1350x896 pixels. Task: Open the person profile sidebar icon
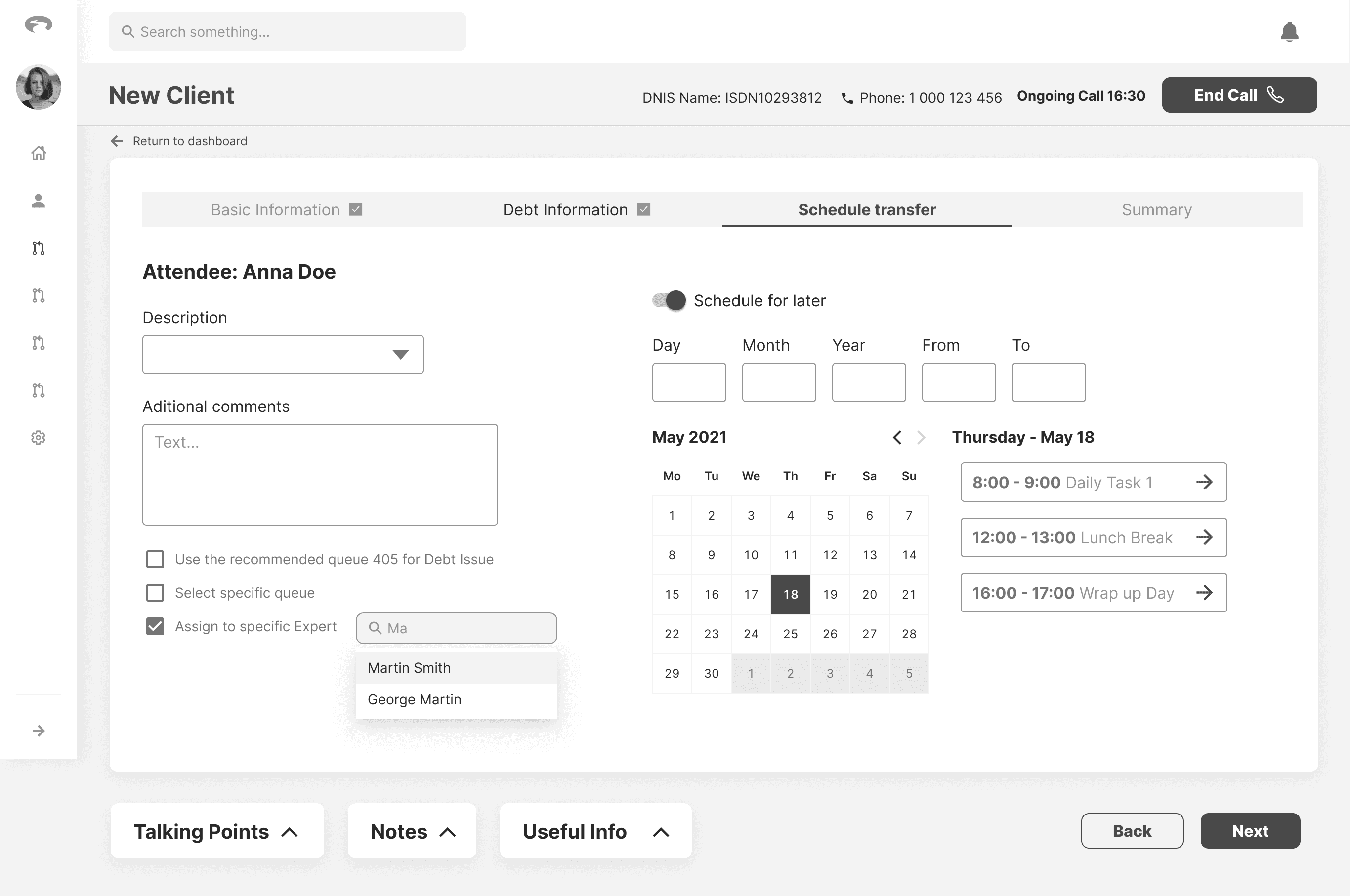point(38,201)
